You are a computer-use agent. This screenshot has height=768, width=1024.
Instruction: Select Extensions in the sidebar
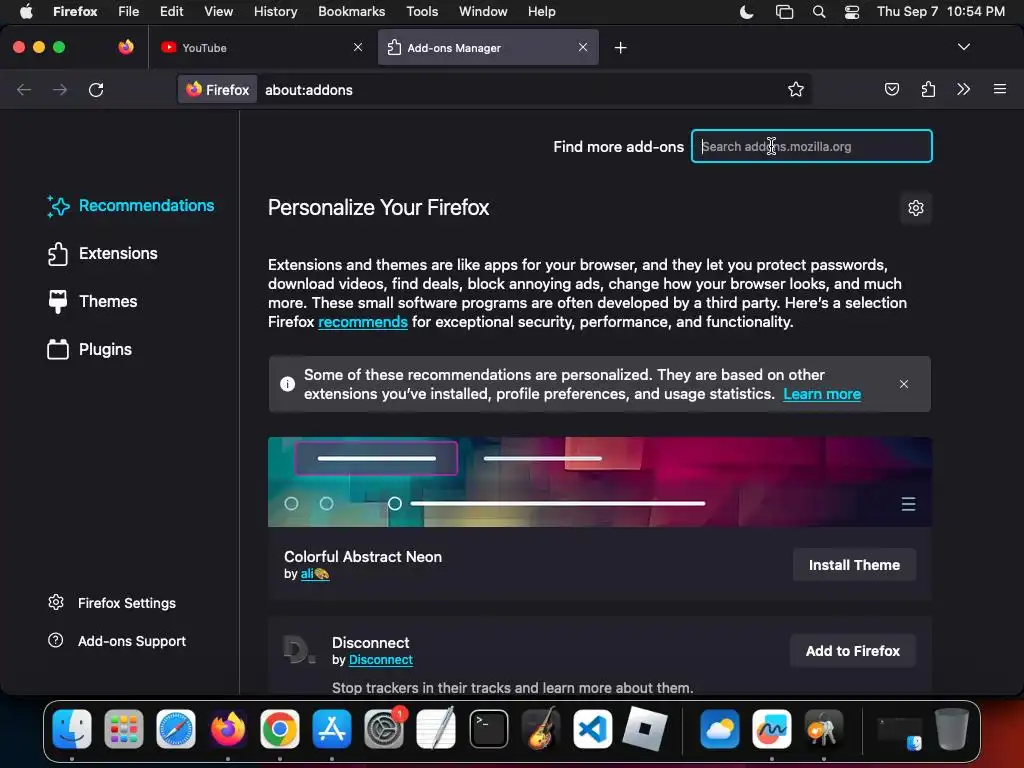(103, 253)
